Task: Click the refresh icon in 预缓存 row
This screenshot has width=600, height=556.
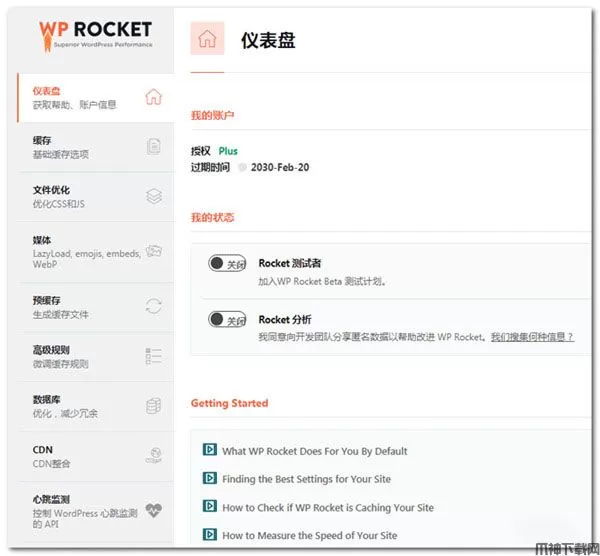Action: coord(154,306)
